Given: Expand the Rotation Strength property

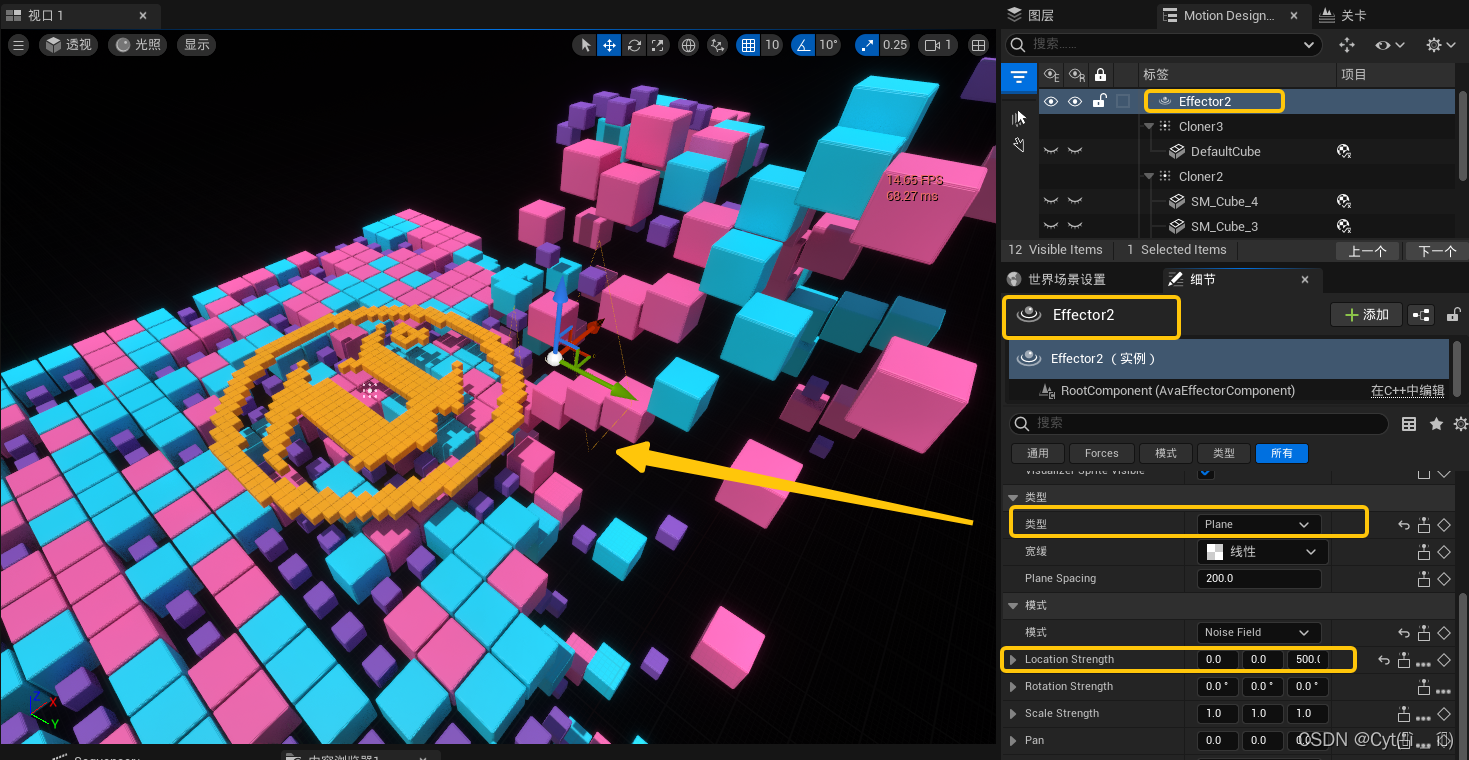Looking at the screenshot, I should 1013,686.
